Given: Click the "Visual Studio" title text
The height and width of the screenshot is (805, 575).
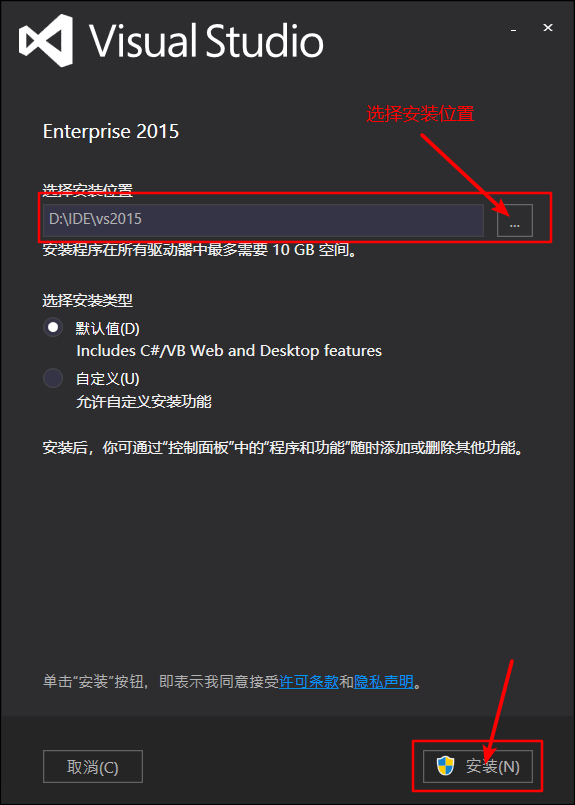Looking at the screenshot, I should 206,41.
